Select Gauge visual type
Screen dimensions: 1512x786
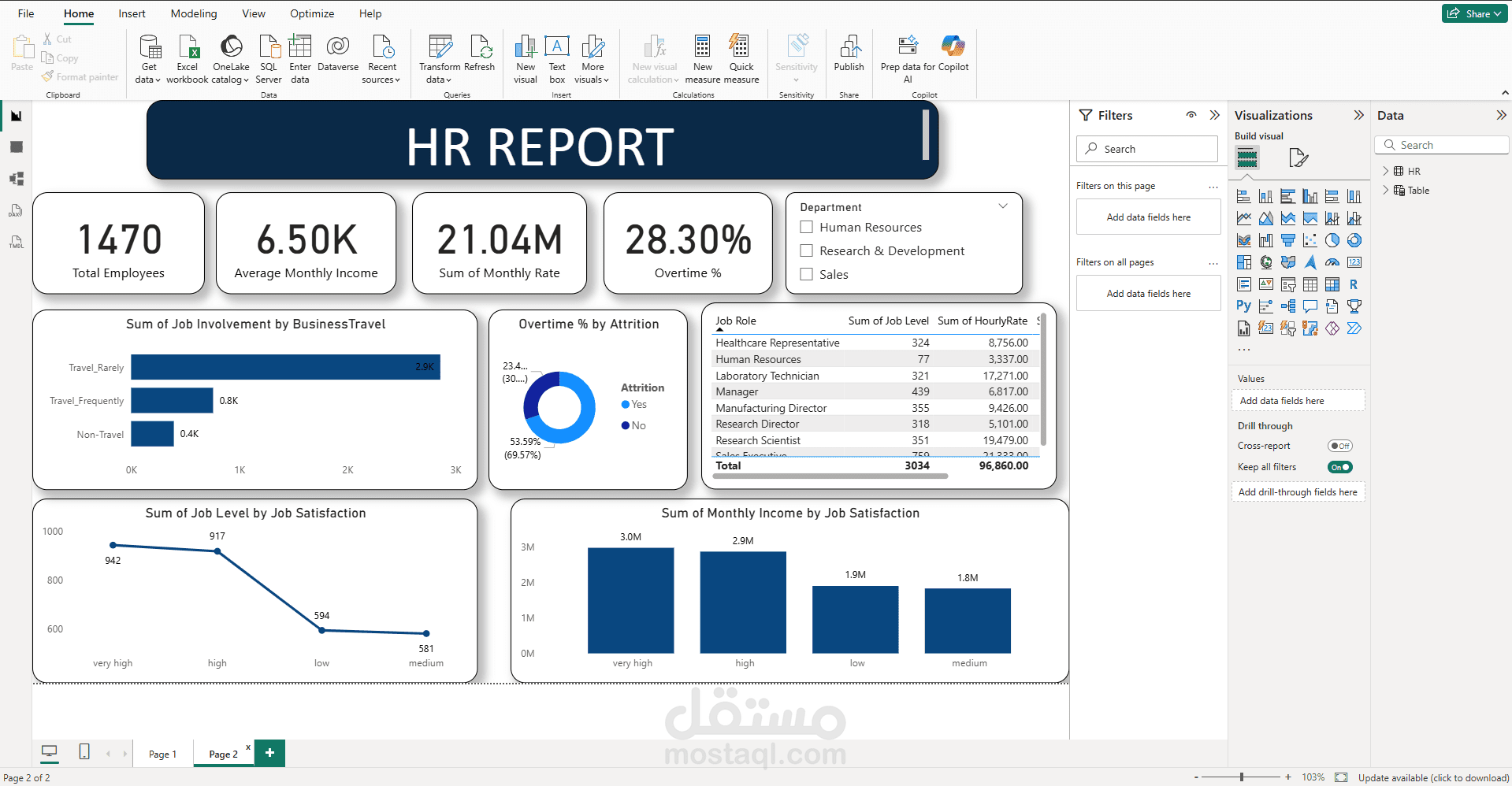(x=1332, y=262)
